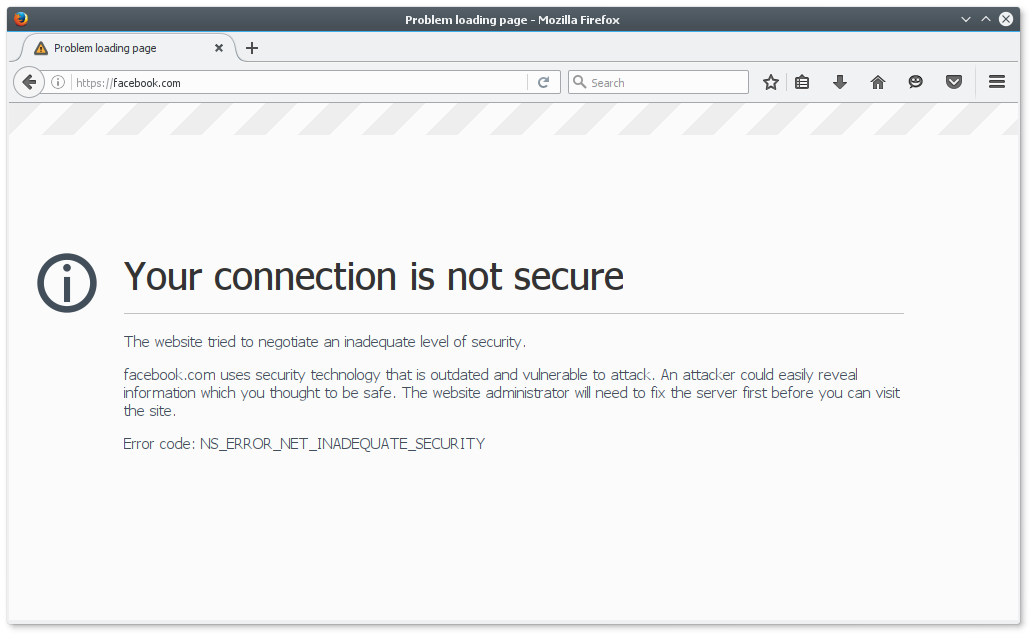Open the Downloads arrow icon
This screenshot has width=1033, height=637.
[839, 82]
